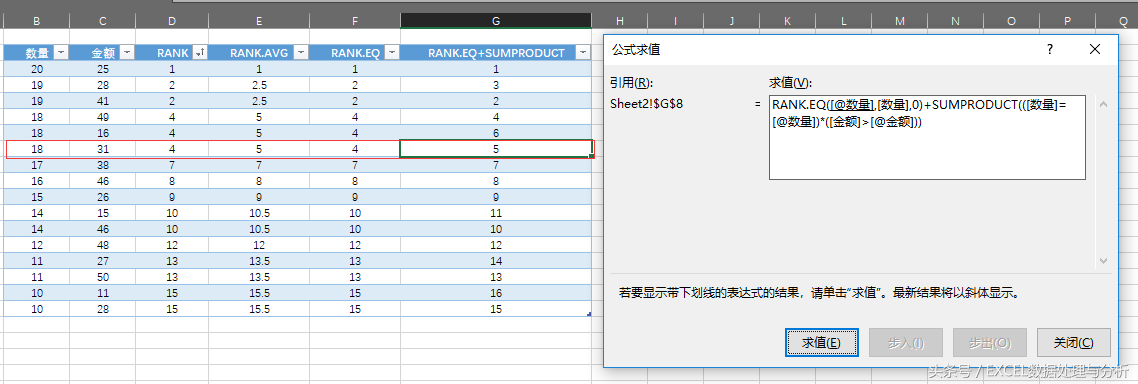Click 数量 cell with value 17
Viewport: 1138px width, 384px height.
[x=36, y=165]
